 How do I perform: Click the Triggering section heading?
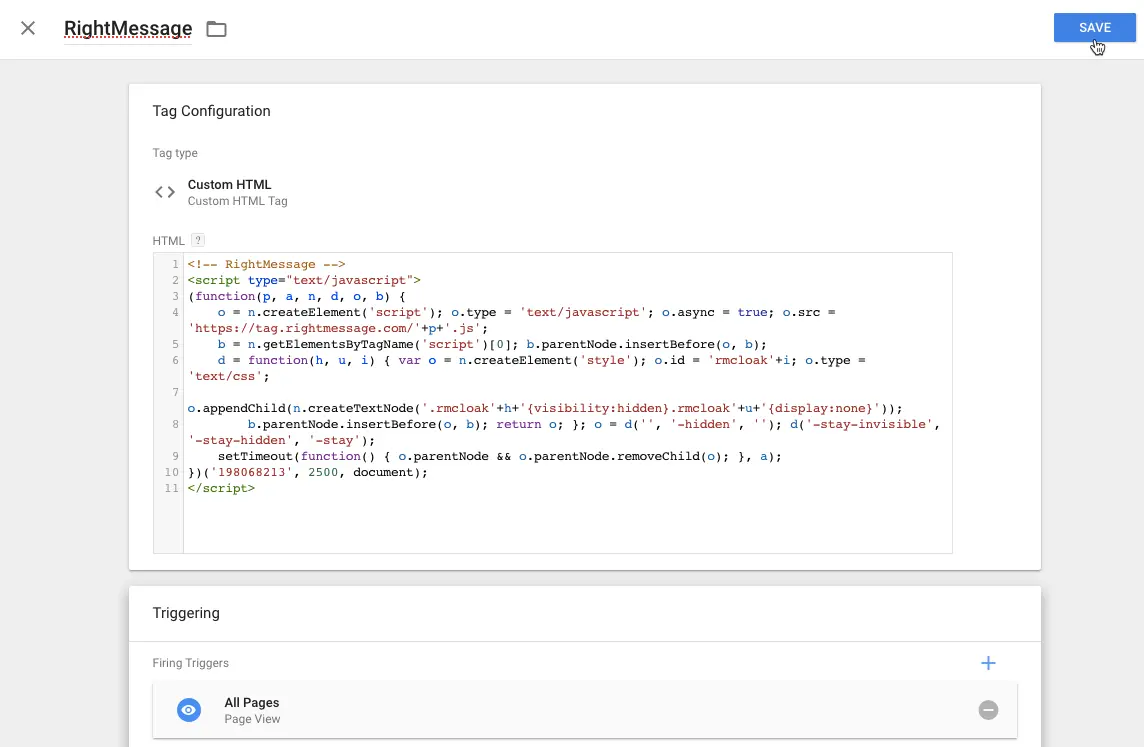[x=186, y=613]
